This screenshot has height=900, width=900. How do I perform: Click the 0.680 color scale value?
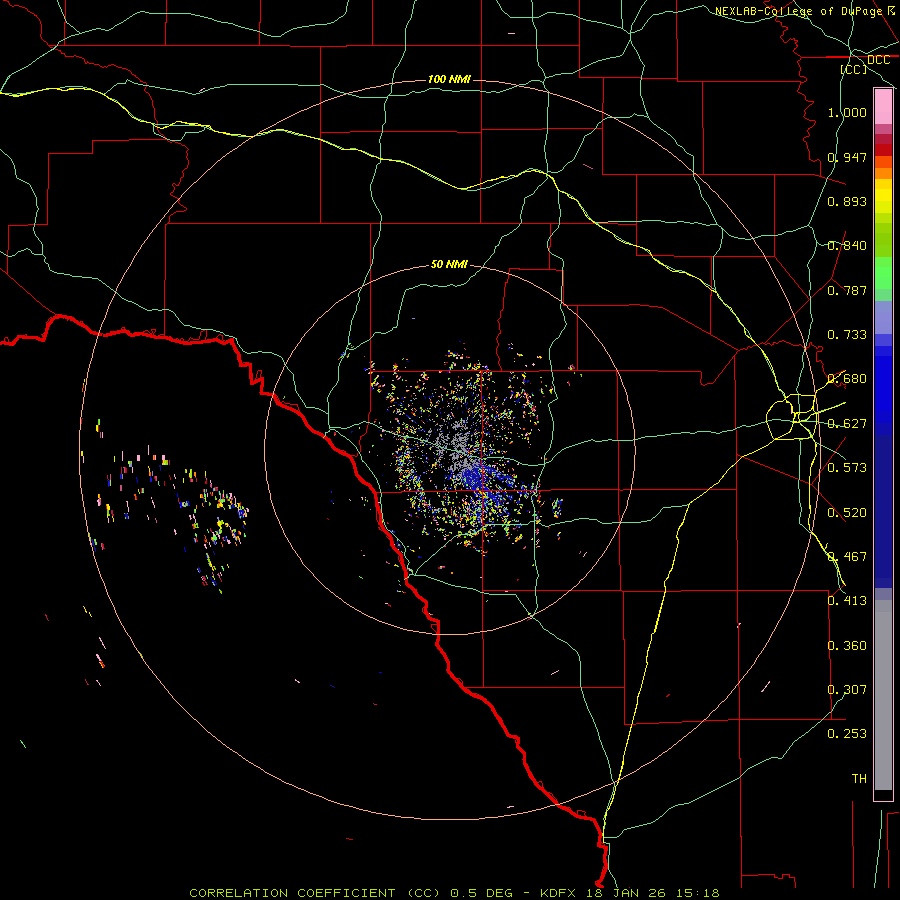click(x=847, y=379)
